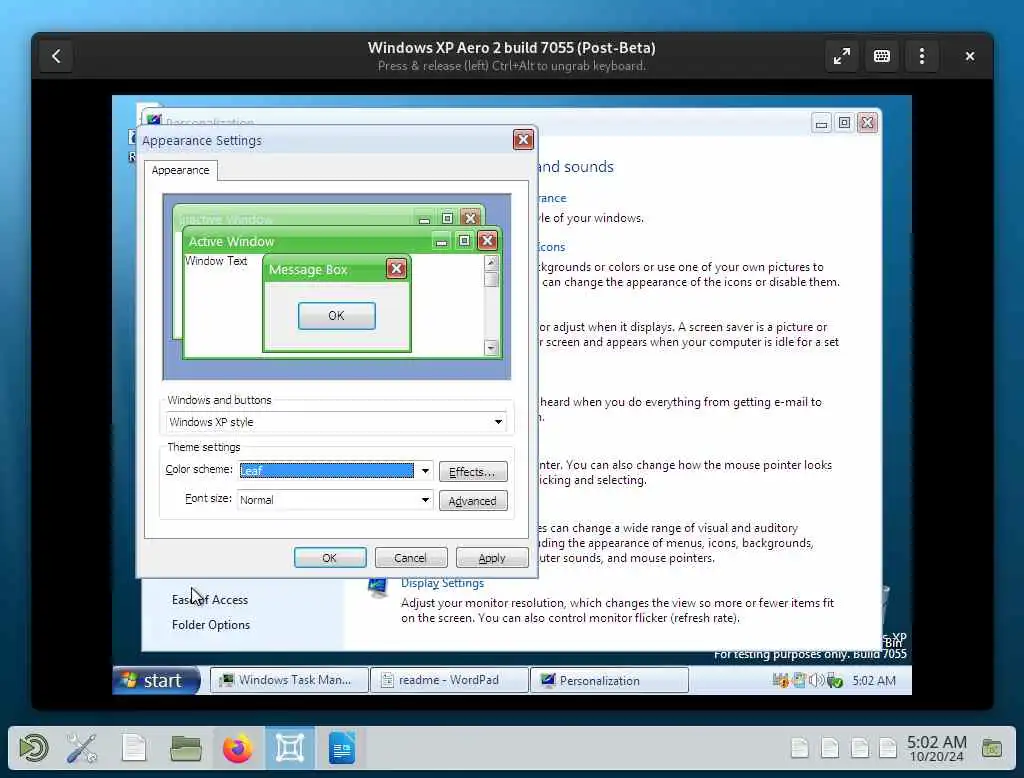This screenshot has width=1024, height=778.
Task: Close the VM viewer with the X button
Action: click(x=970, y=56)
